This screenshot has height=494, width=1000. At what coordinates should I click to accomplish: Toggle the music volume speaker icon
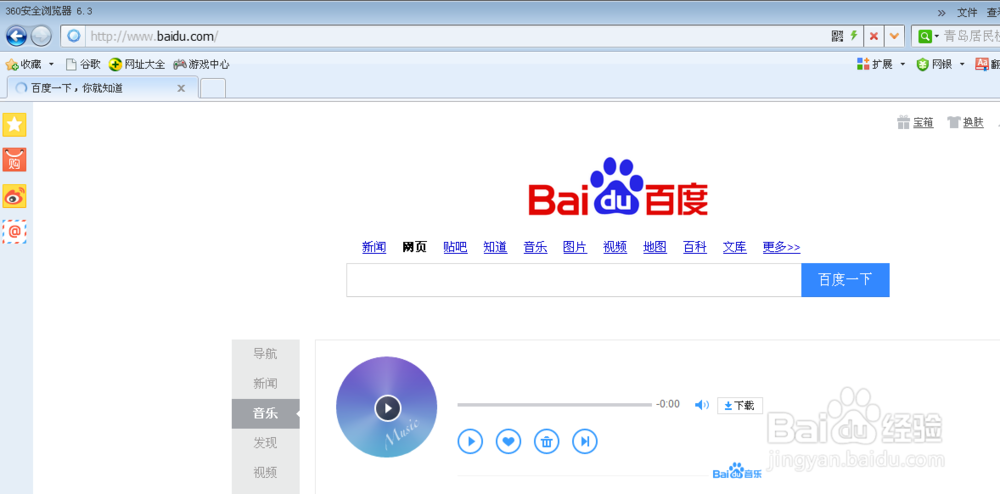point(702,405)
